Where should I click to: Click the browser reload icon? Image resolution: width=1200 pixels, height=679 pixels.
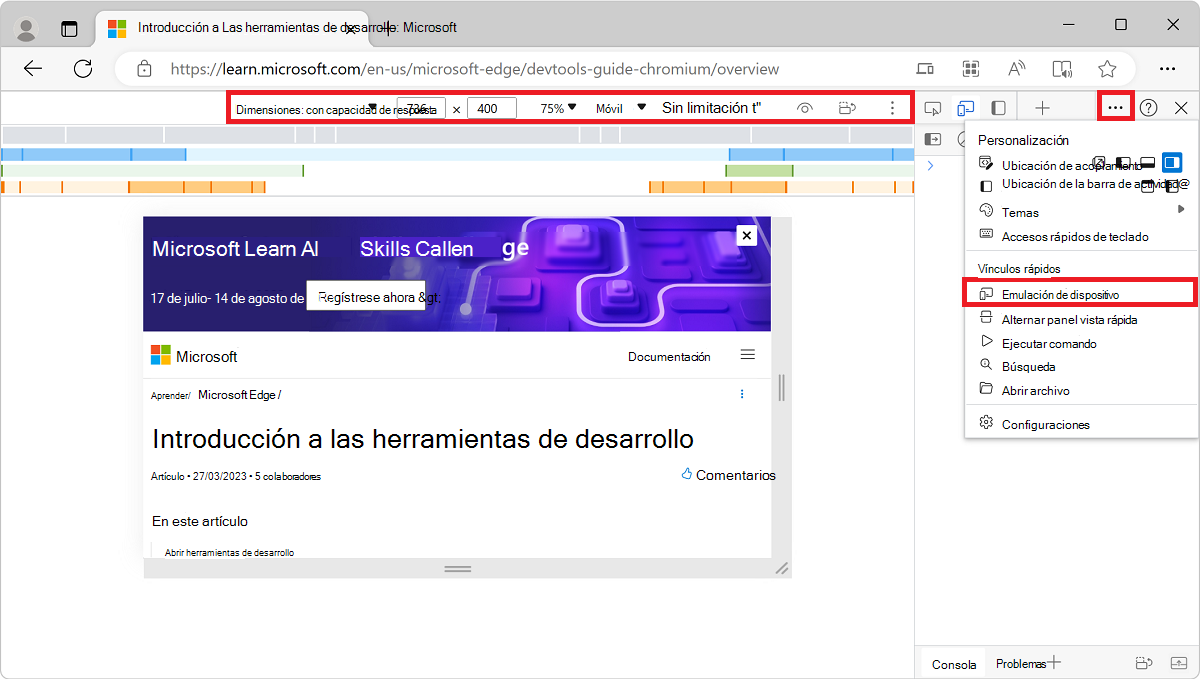coord(83,69)
